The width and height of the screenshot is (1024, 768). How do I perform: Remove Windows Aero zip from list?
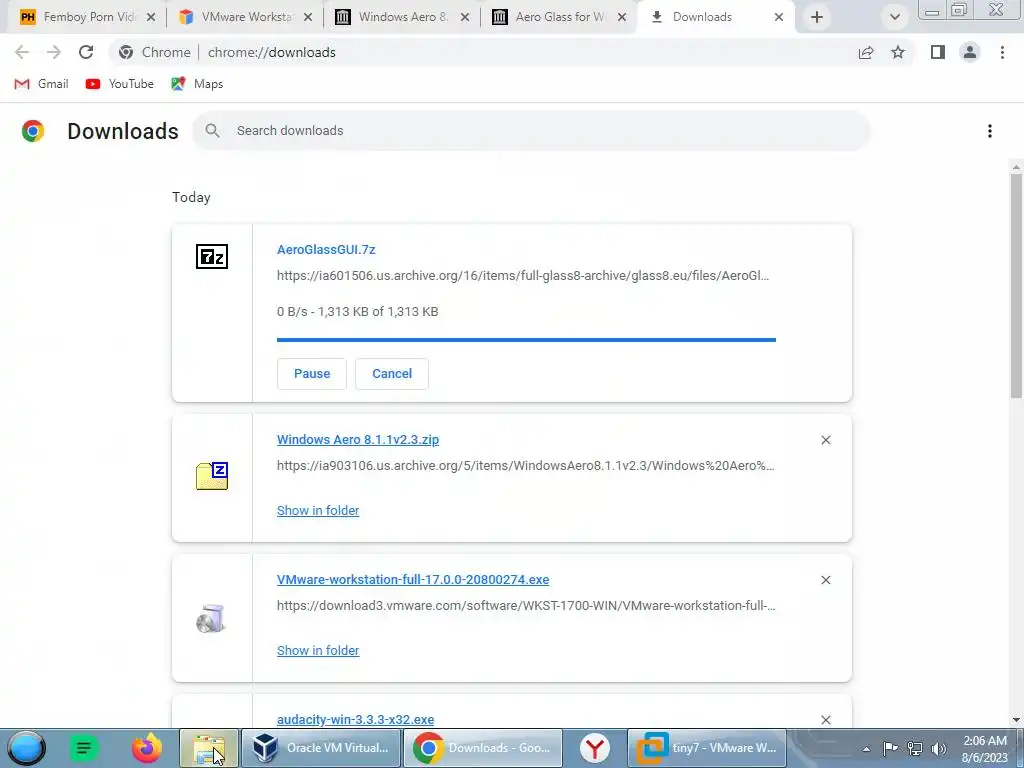click(825, 440)
